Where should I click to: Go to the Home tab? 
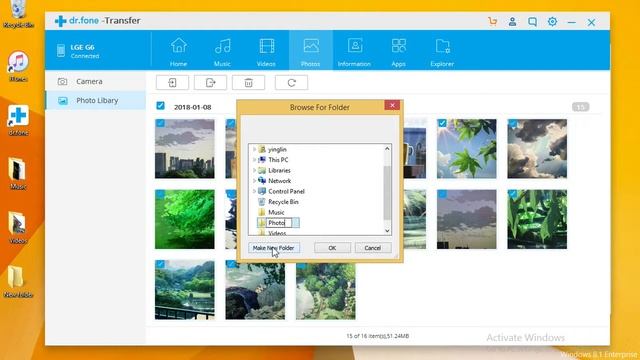point(178,51)
